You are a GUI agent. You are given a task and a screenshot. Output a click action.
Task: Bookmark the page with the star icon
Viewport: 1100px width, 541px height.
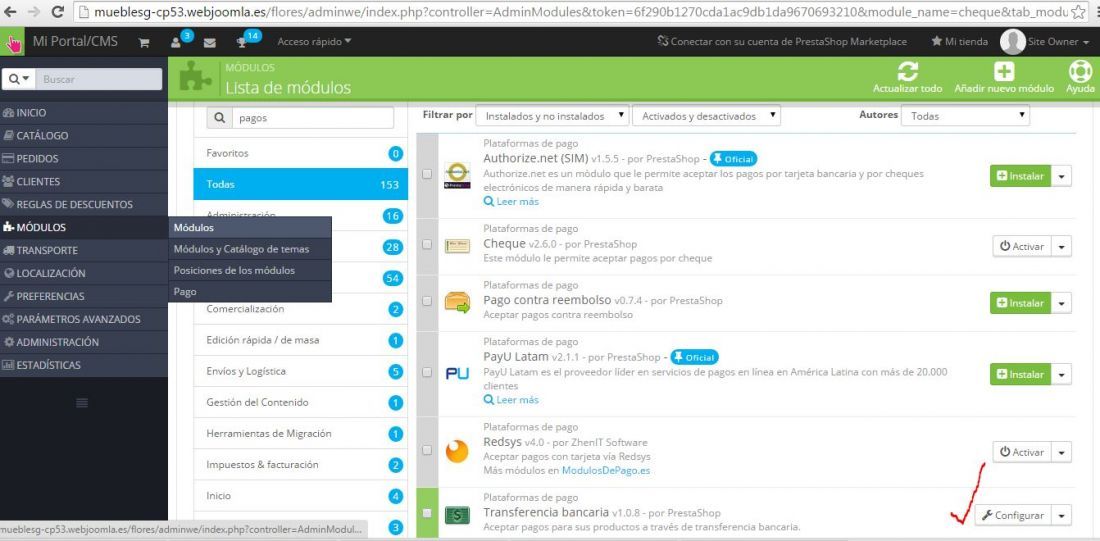(x=1078, y=12)
